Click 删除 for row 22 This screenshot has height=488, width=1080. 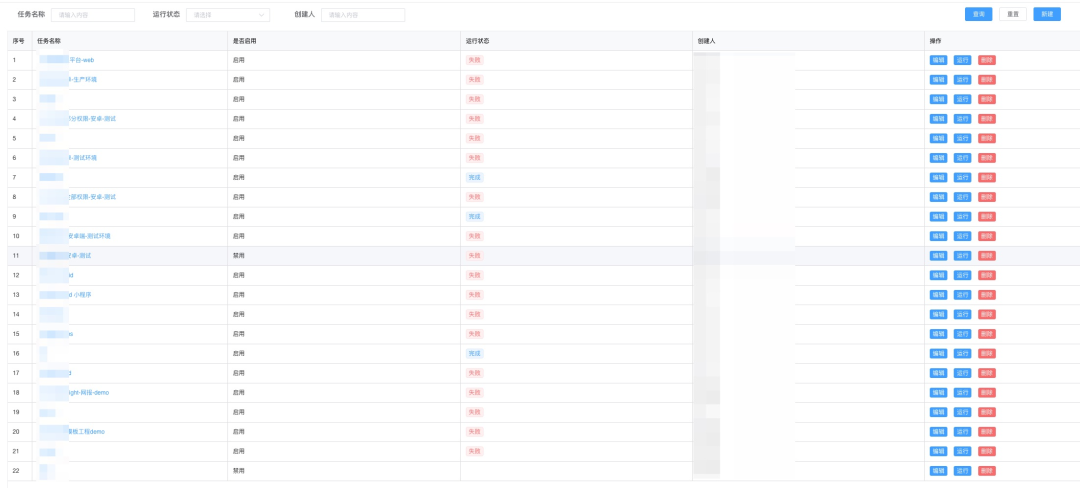987,470
